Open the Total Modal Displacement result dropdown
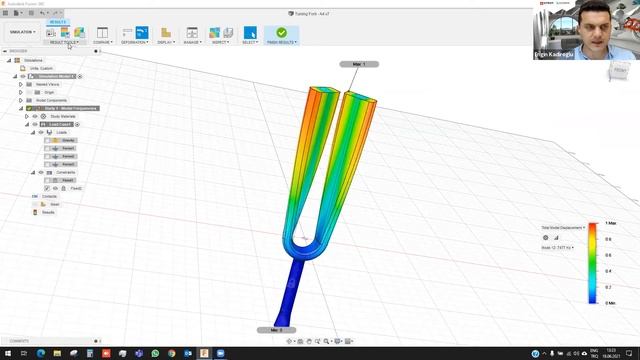Image resolution: width=640 pixels, height=360 pixels. pos(563,228)
